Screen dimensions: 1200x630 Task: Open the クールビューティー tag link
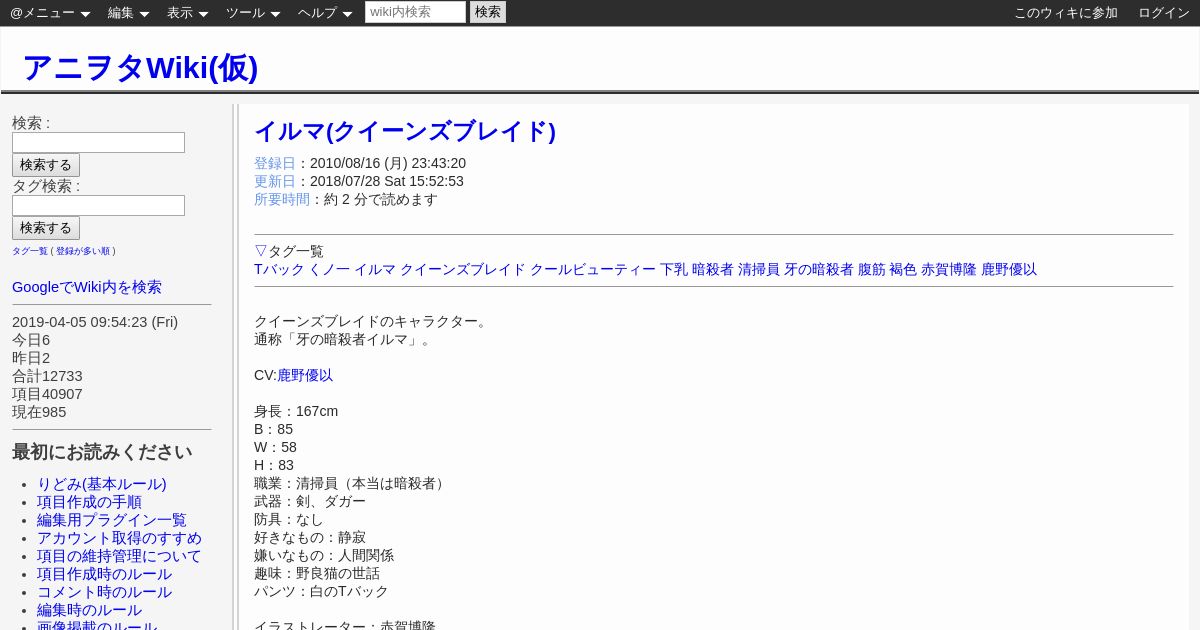pos(593,269)
